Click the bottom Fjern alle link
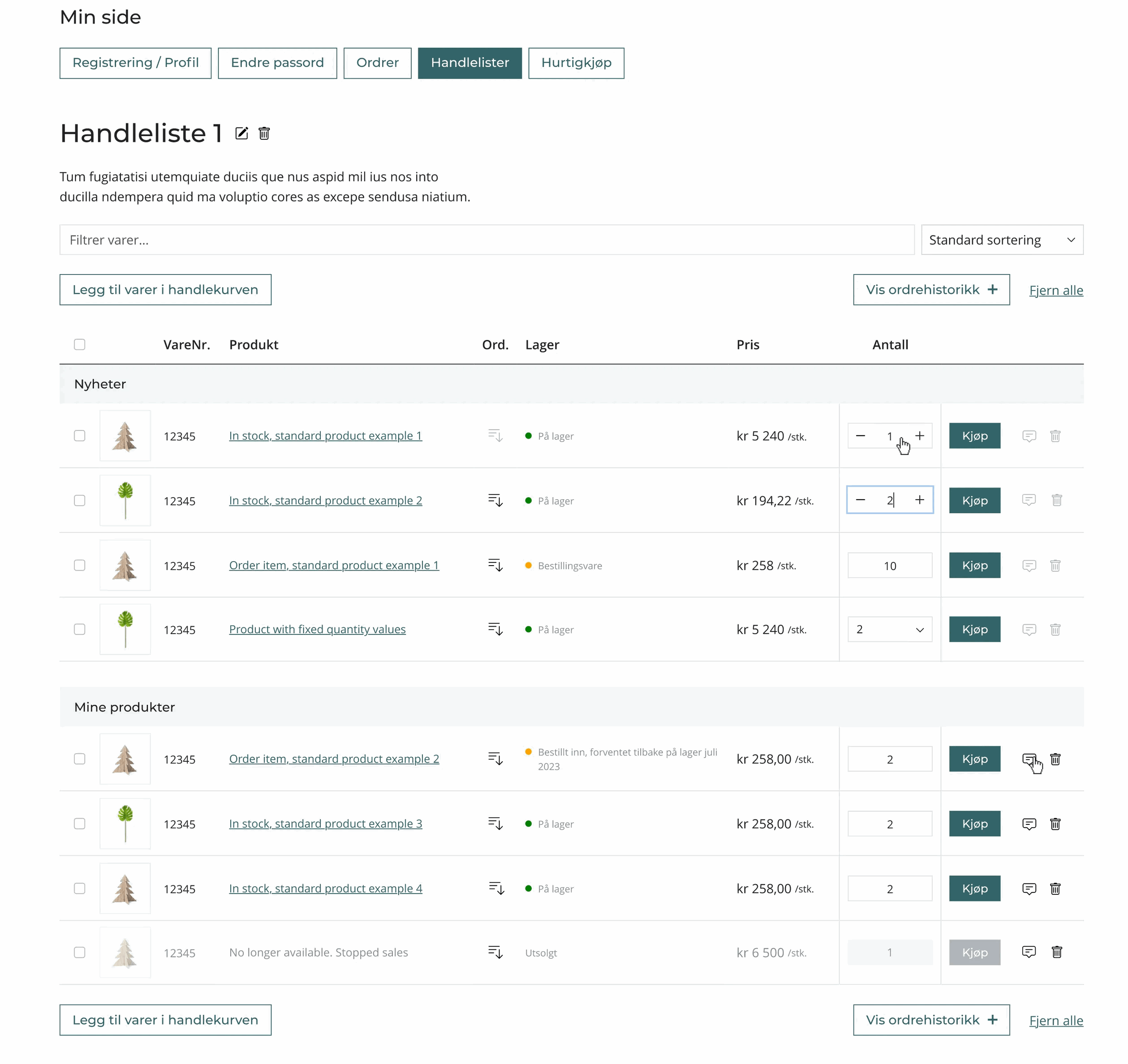1128x1064 pixels. 1055,1020
